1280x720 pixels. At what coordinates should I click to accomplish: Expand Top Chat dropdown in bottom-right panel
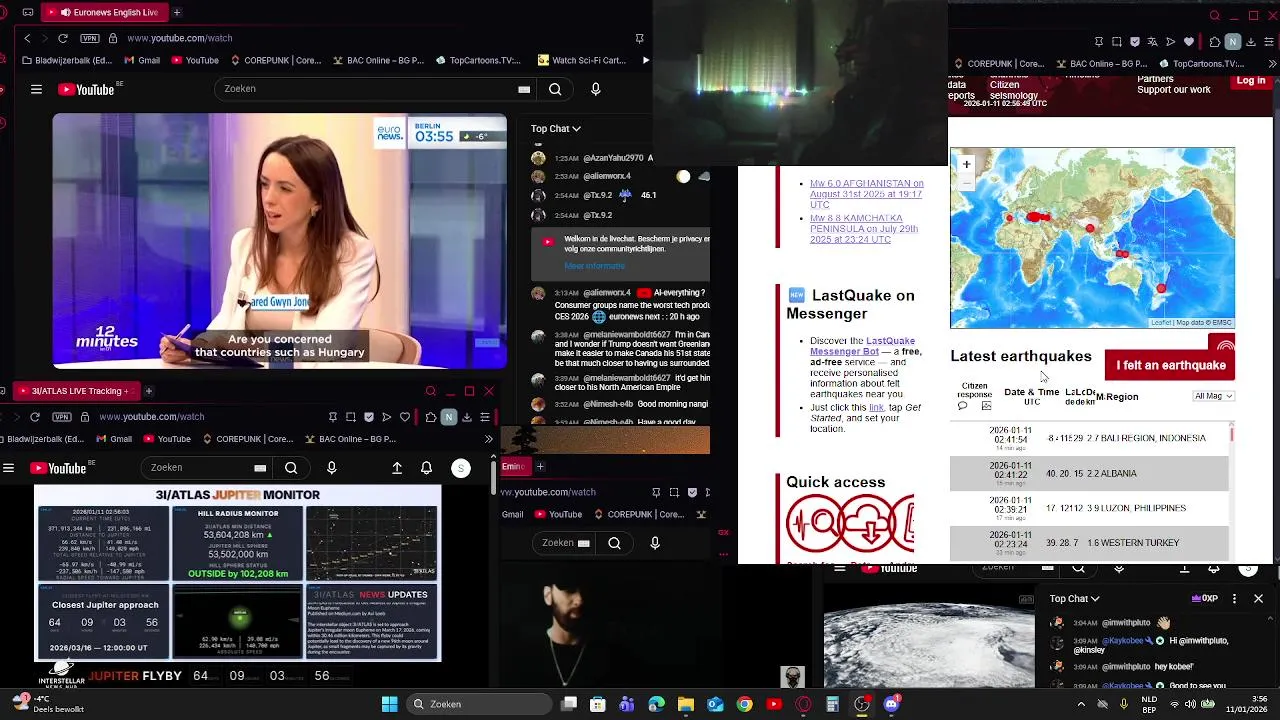pos(1074,599)
